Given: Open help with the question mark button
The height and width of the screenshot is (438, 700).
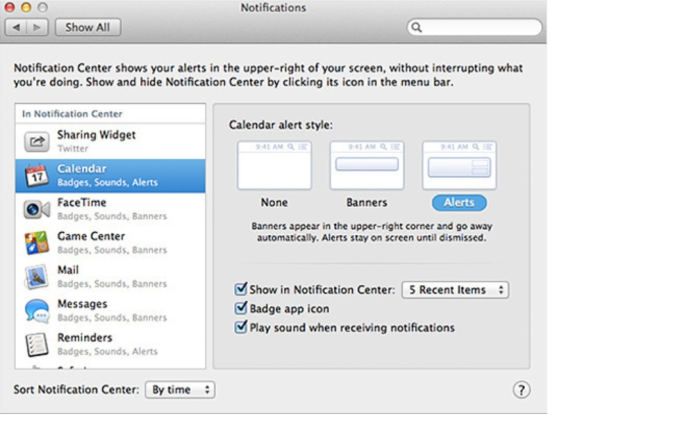Looking at the screenshot, I should 521,390.
